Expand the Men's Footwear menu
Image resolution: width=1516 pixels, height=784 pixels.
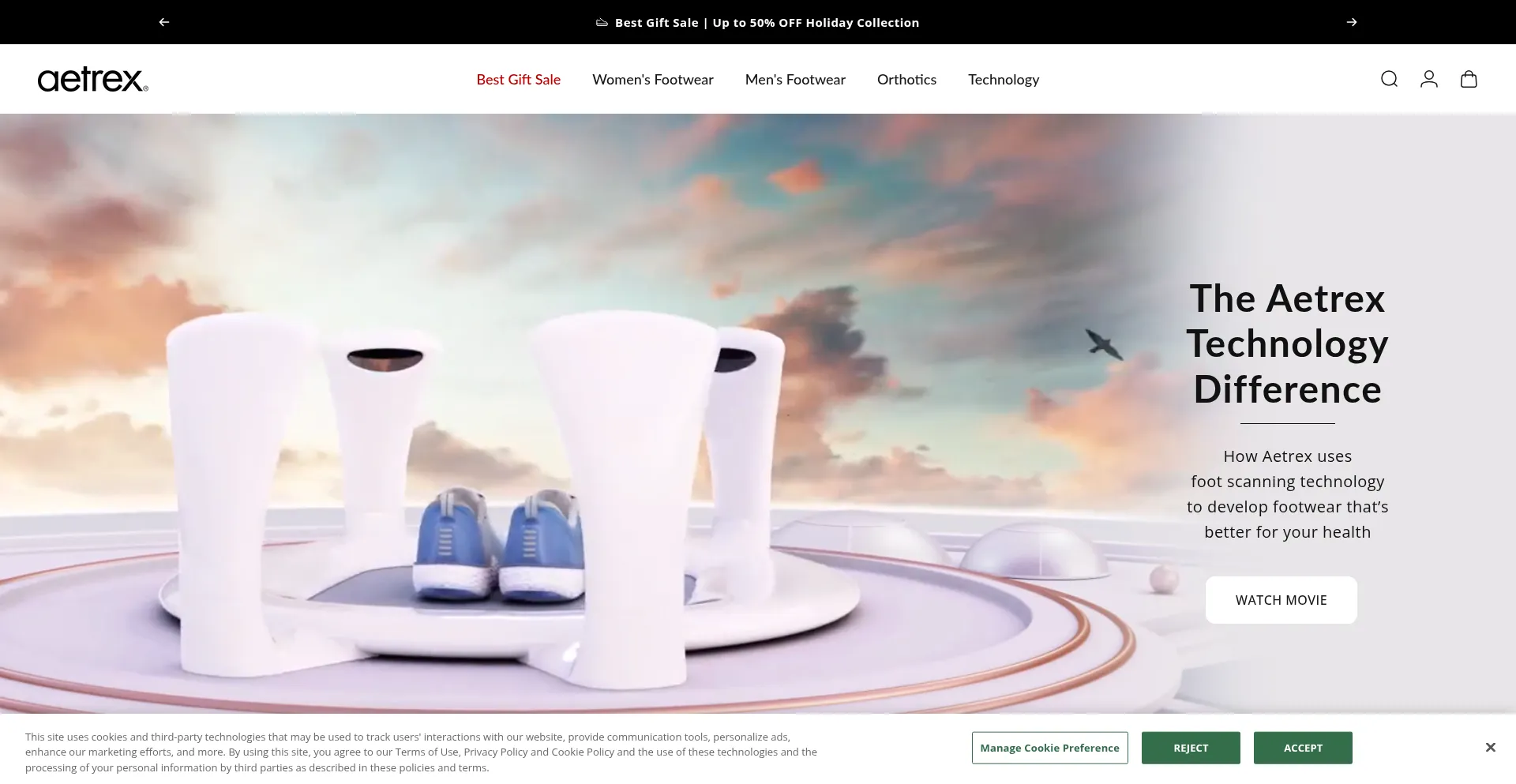[794, 80]
